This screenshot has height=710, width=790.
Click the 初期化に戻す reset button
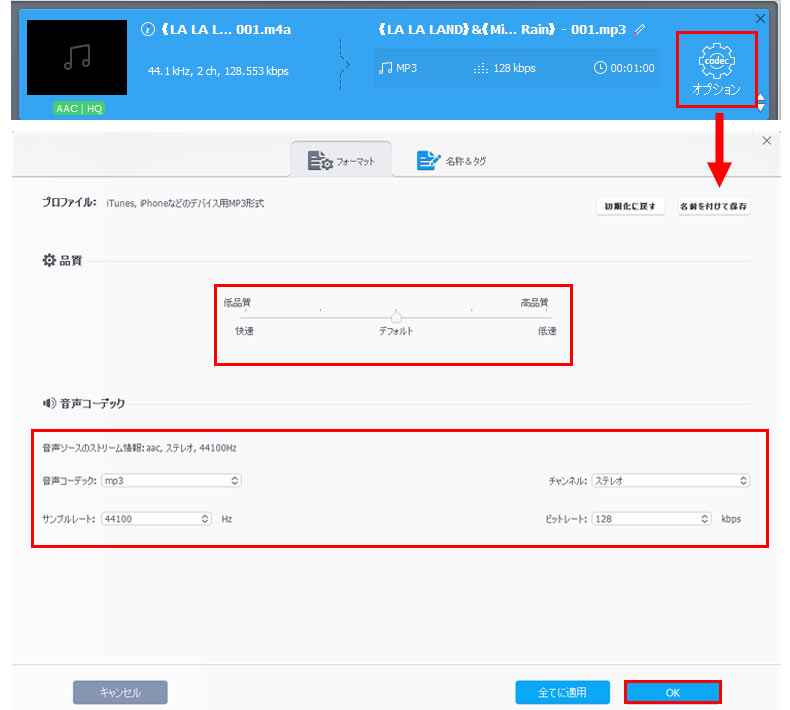pyautogui.click(x=630, y=206)
